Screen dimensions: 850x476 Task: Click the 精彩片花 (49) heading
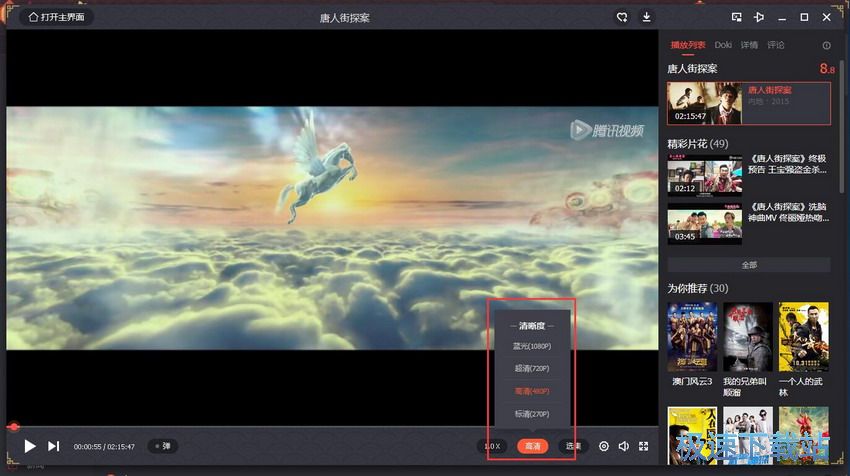[698, 144]
